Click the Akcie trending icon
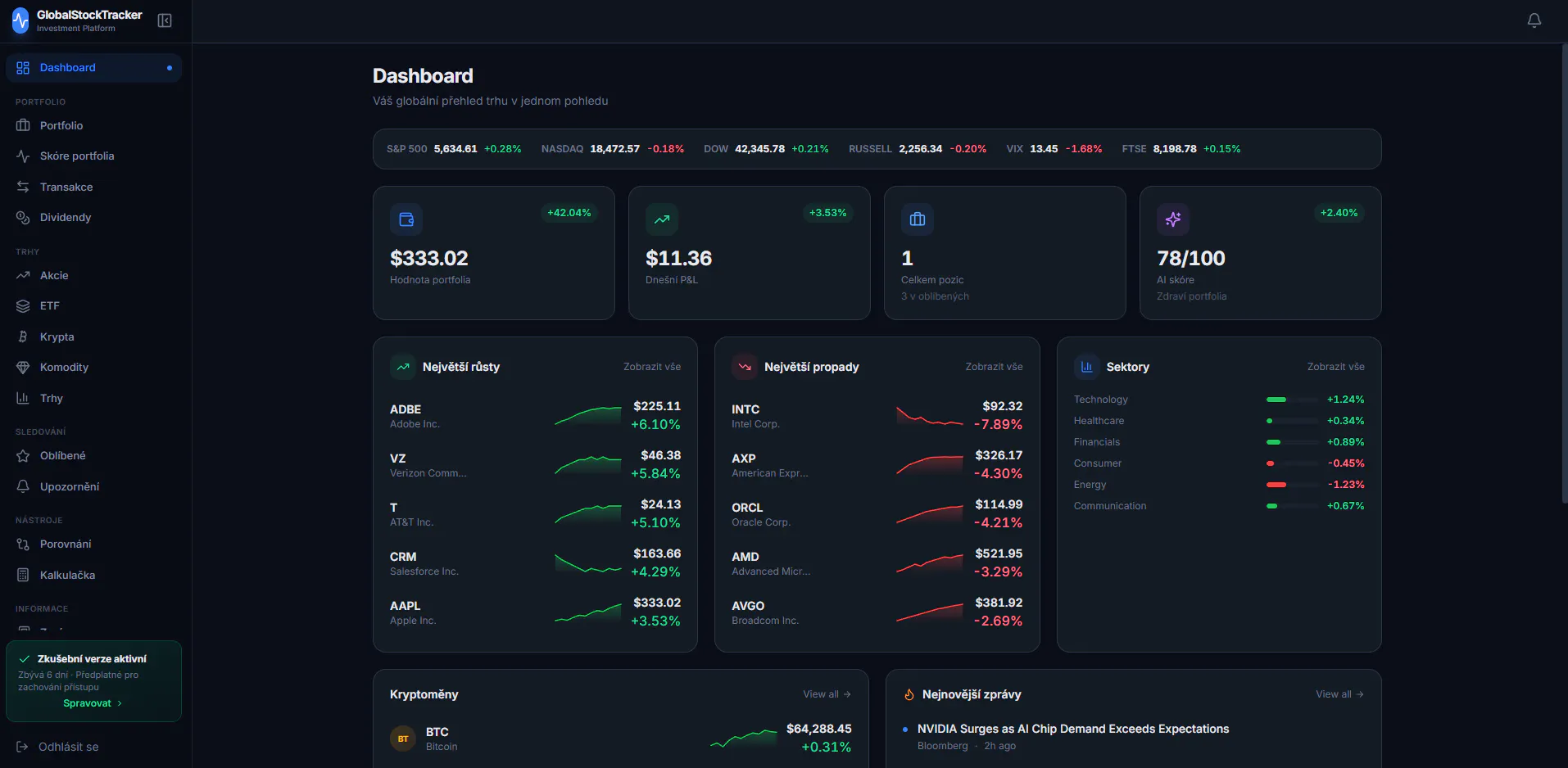This screenshot has width=1568, height=768. (23, 275)
